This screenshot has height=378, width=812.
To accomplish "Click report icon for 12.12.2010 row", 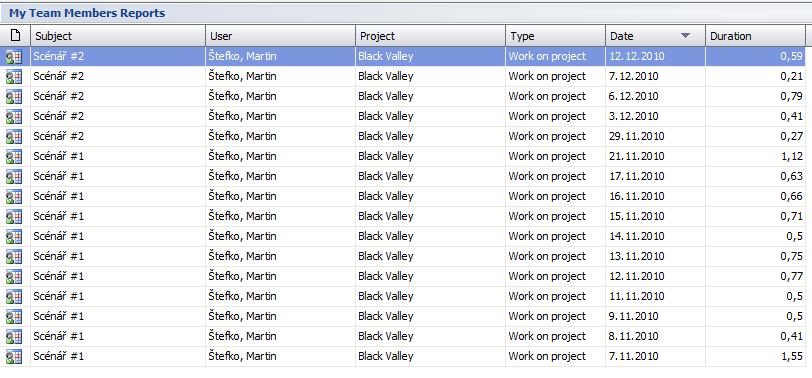I will [14, 57].
